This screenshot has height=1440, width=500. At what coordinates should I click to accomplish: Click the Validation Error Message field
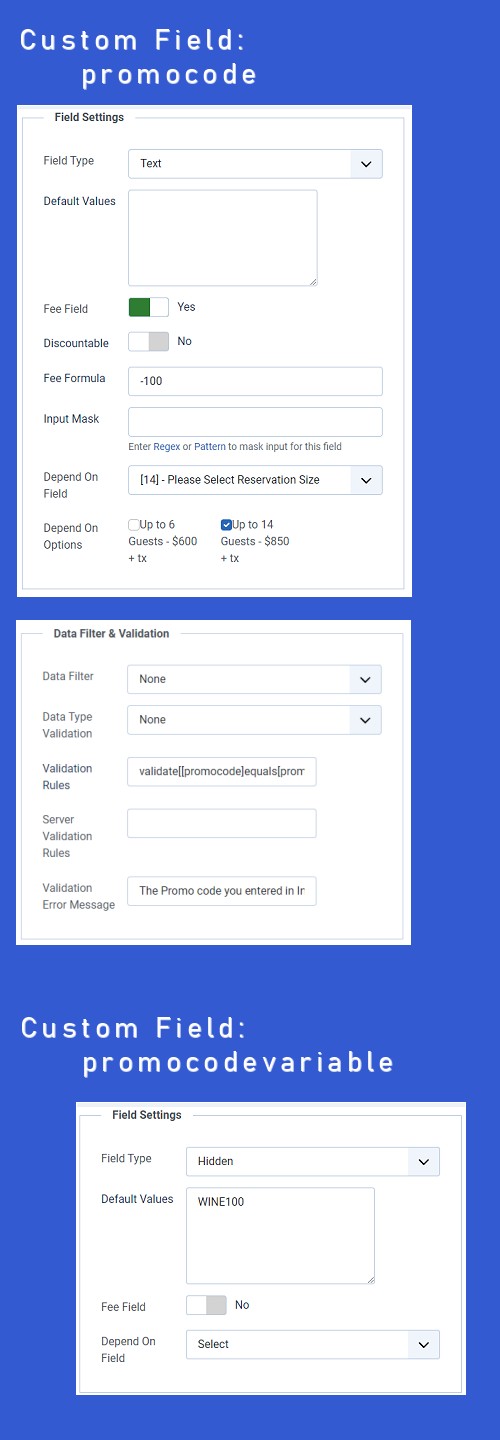[x=222, y=891]
